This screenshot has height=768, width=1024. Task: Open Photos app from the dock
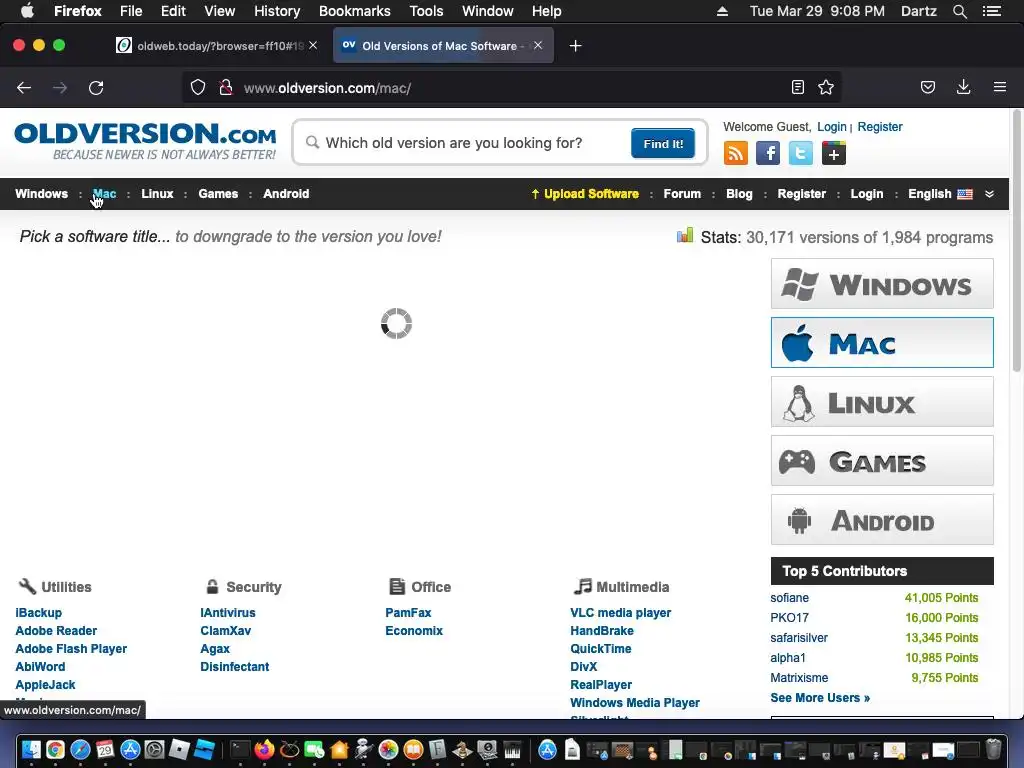click(389, 749)
